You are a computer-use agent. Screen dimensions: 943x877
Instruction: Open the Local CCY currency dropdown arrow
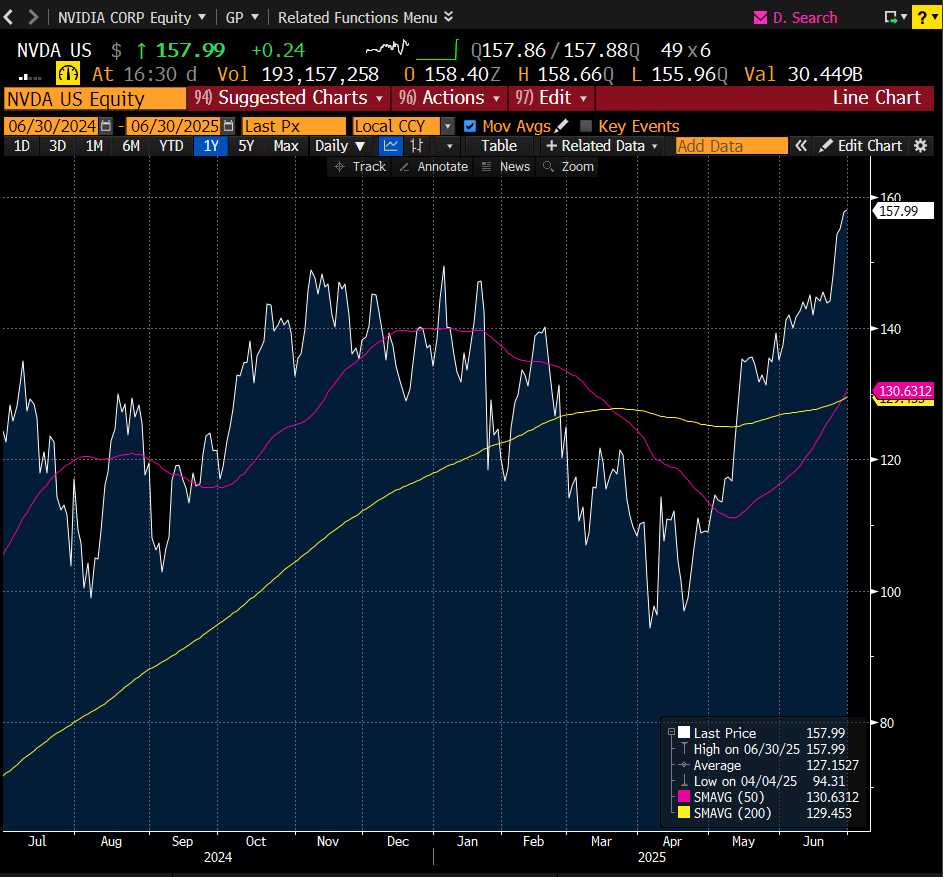pos(447,126)
